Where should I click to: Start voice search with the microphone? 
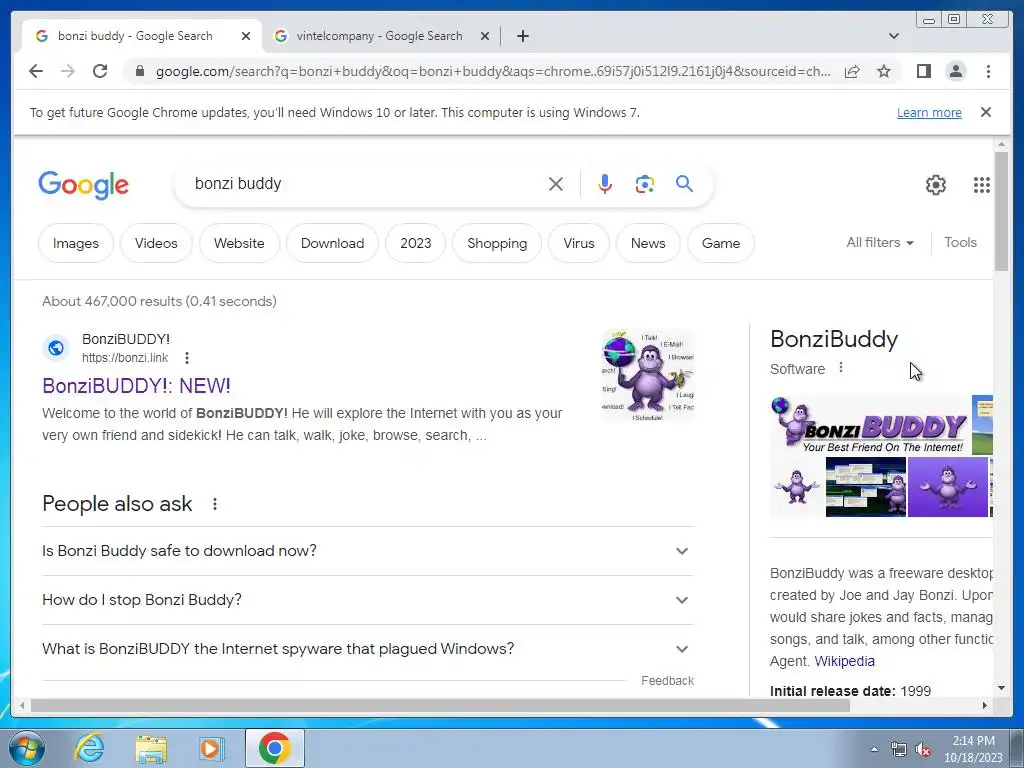(605, 184)
